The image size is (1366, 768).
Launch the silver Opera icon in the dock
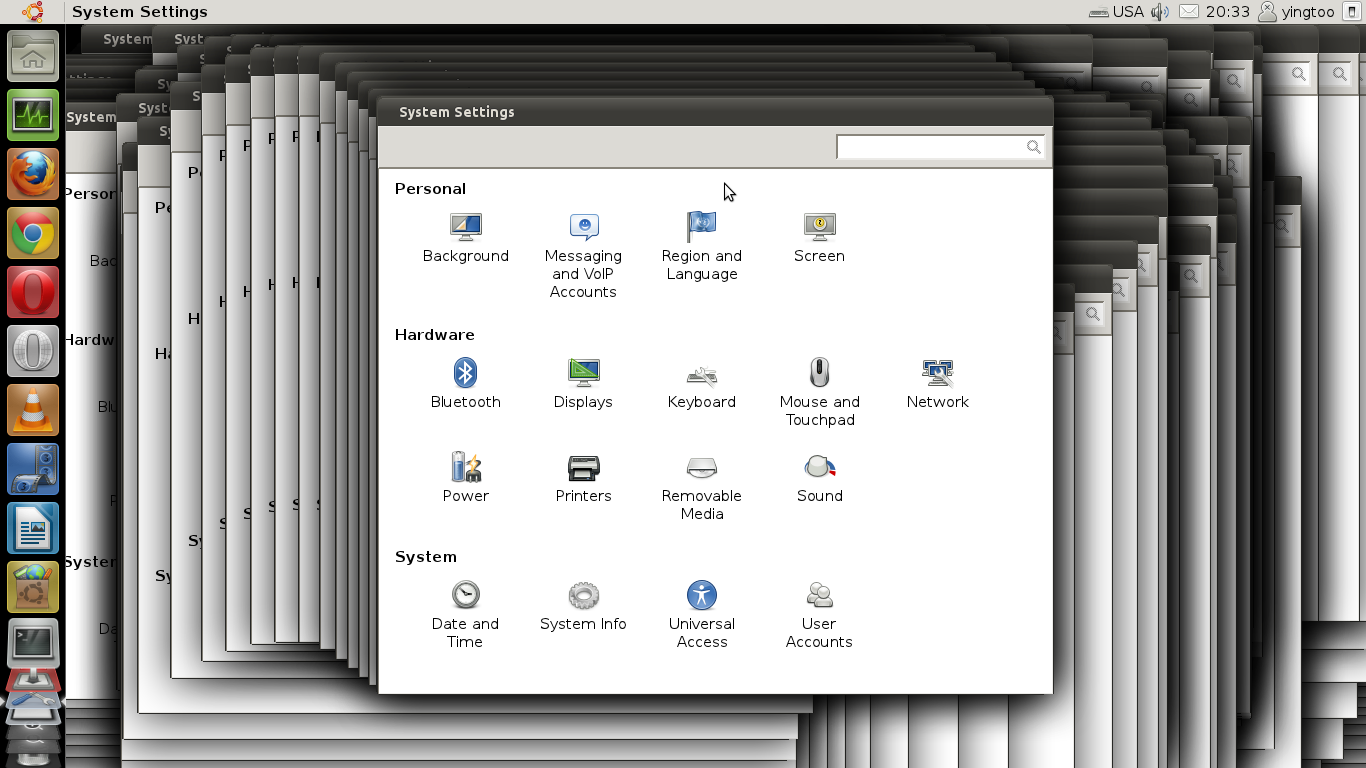[33, 351]
